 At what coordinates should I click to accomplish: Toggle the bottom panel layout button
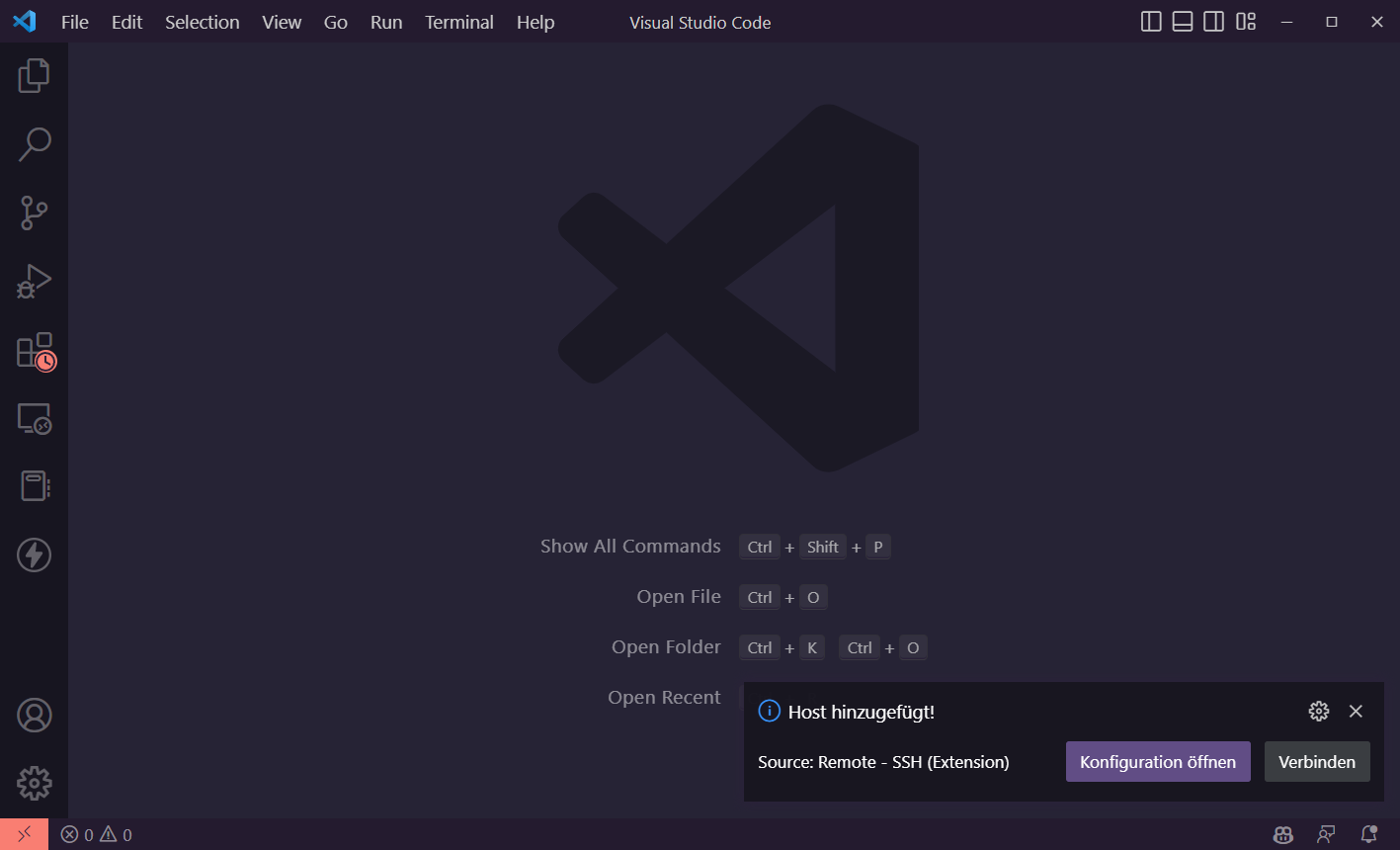coord(1183,22)
